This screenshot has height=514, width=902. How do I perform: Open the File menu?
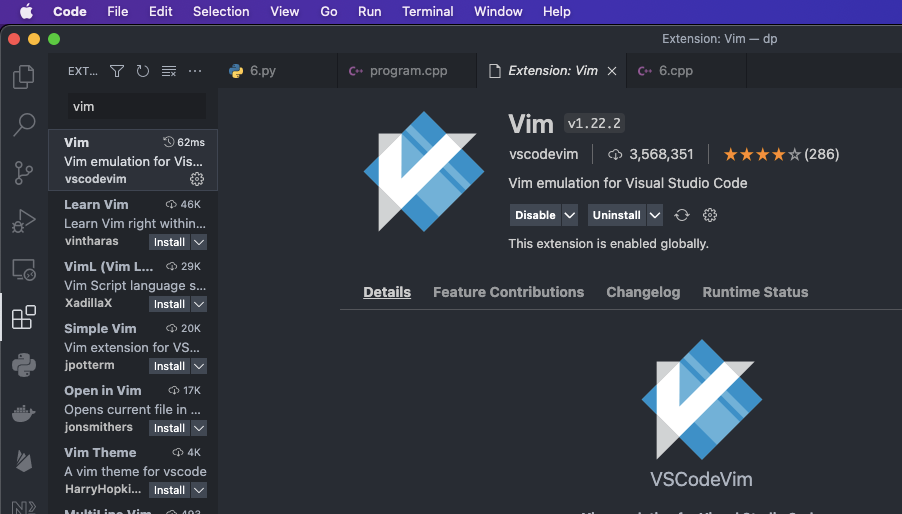pyautogui.click(x=117, y=11)
